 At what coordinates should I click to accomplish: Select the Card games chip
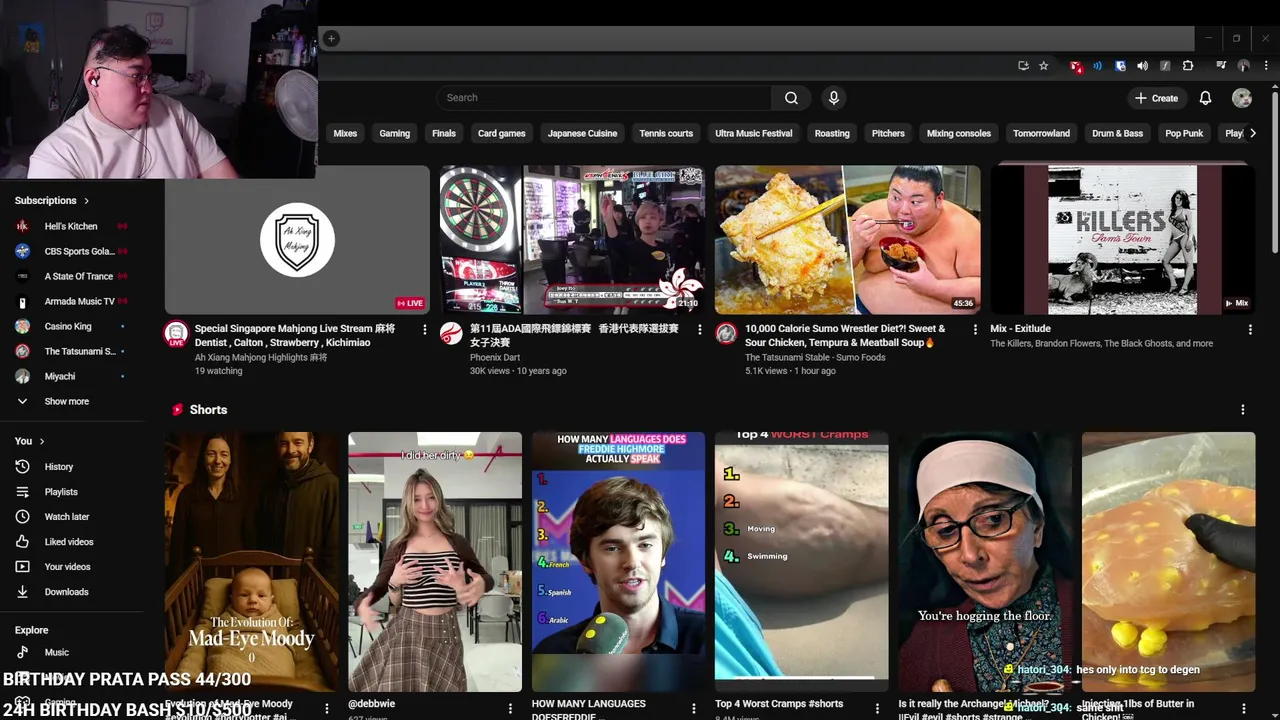pyautogui.click(x=501, y=133)
